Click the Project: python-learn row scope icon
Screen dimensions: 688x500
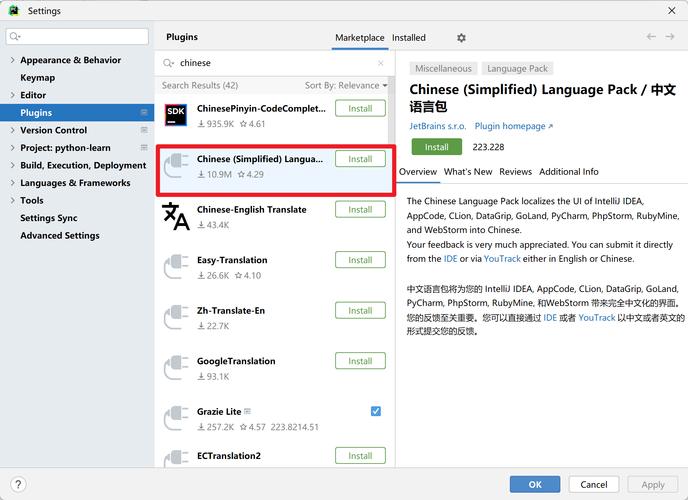(x=144, y=147)
